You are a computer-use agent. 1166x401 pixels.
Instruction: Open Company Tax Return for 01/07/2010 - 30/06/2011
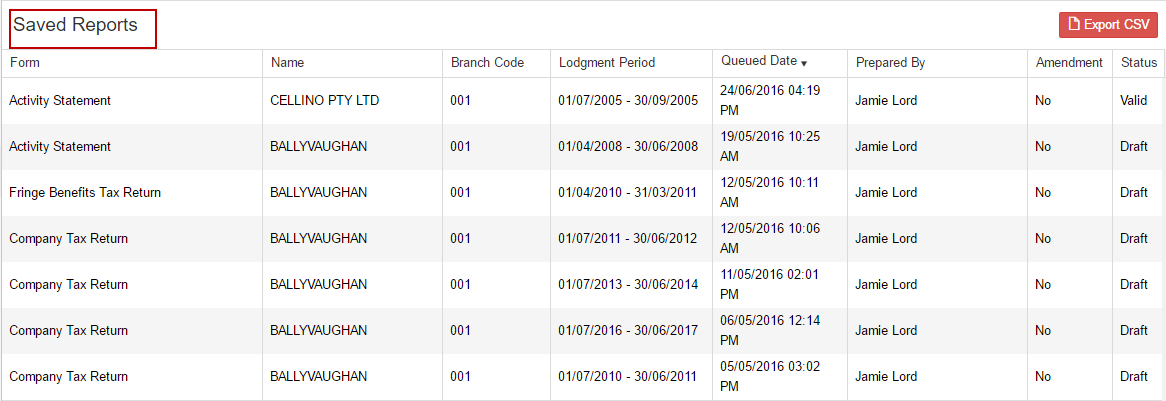click(583, 377)
